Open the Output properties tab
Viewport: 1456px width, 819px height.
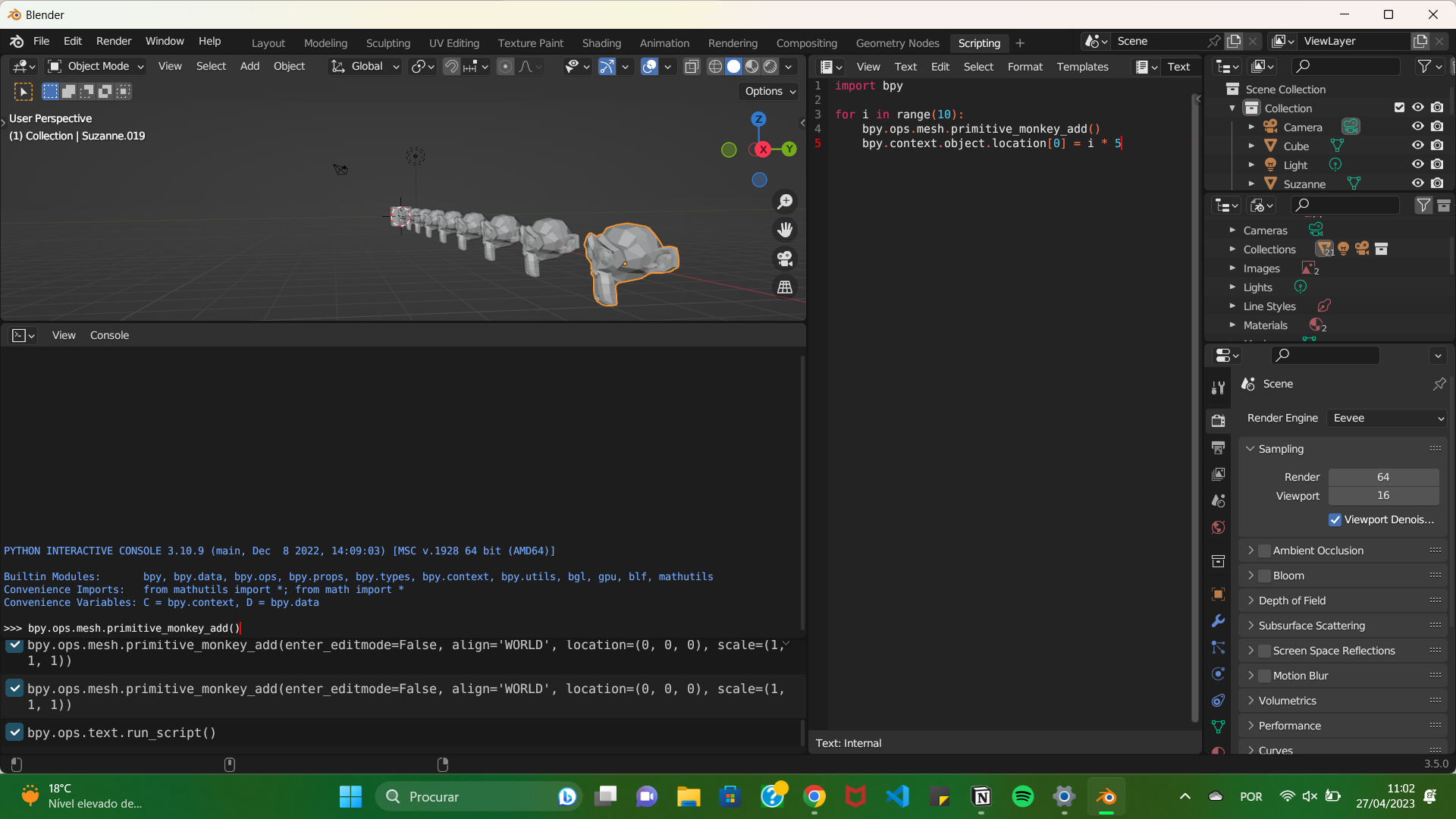point(1218,448)
